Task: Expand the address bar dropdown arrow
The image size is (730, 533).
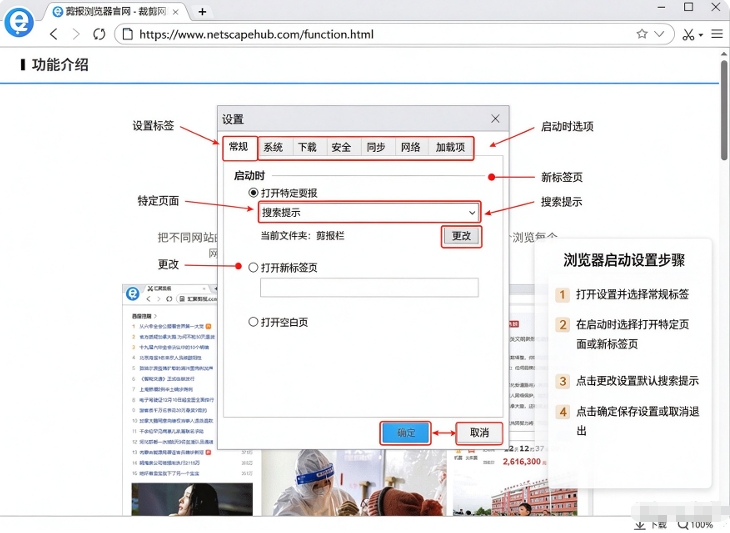Action: (659, 34)
